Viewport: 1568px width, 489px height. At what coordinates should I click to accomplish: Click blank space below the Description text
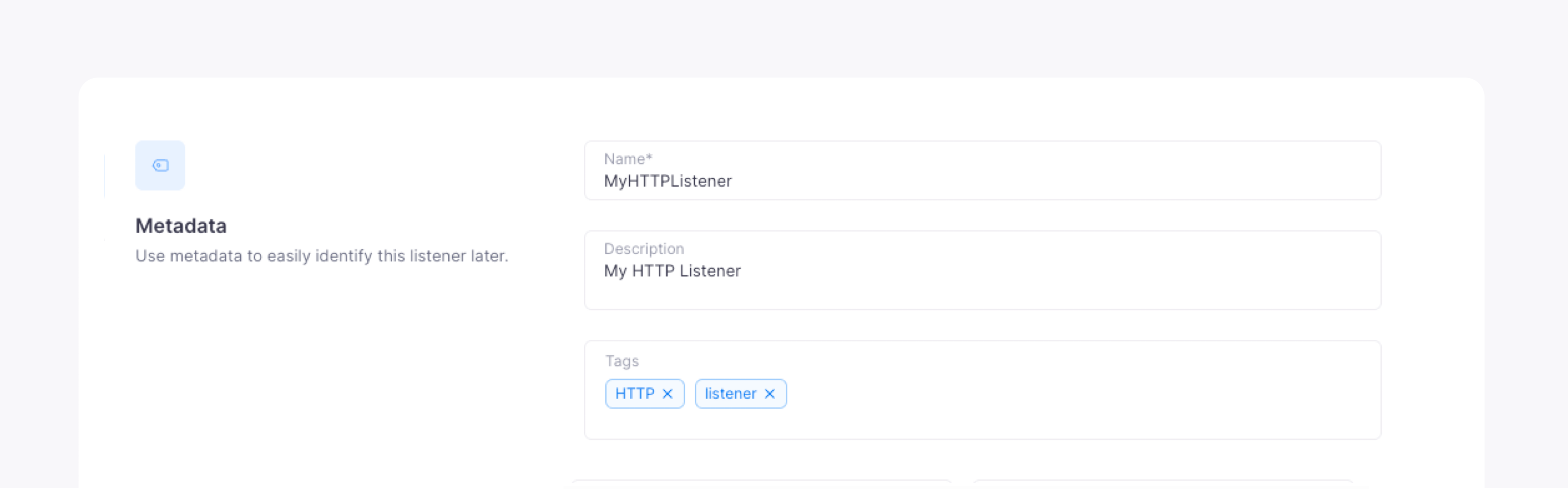[981, 296]
